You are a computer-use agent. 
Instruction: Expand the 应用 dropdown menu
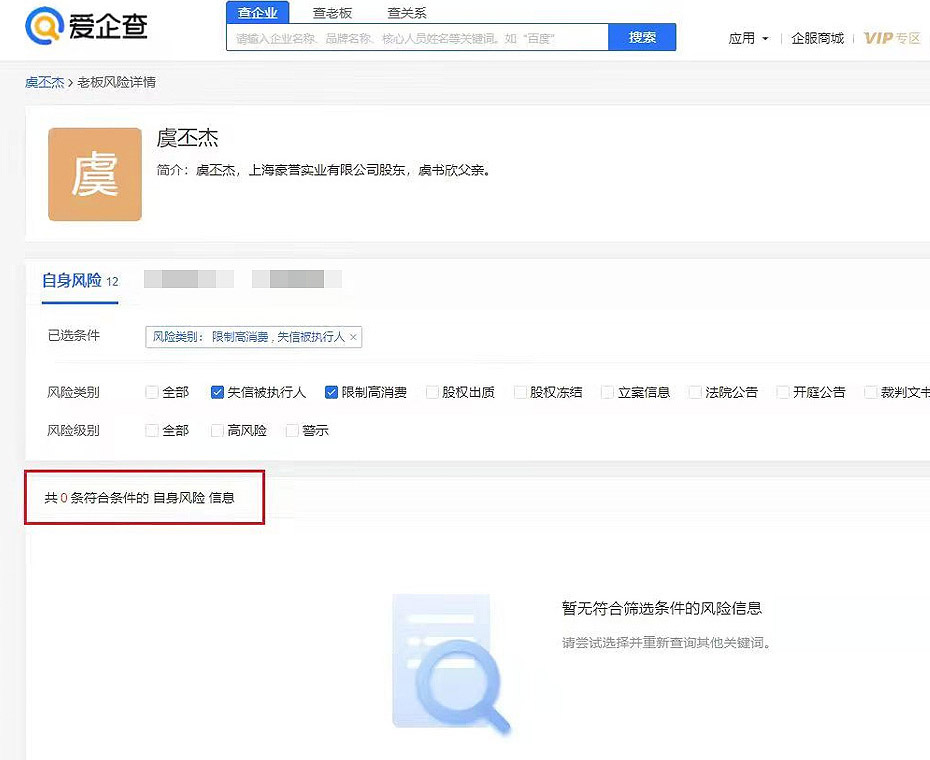(748, 38)
